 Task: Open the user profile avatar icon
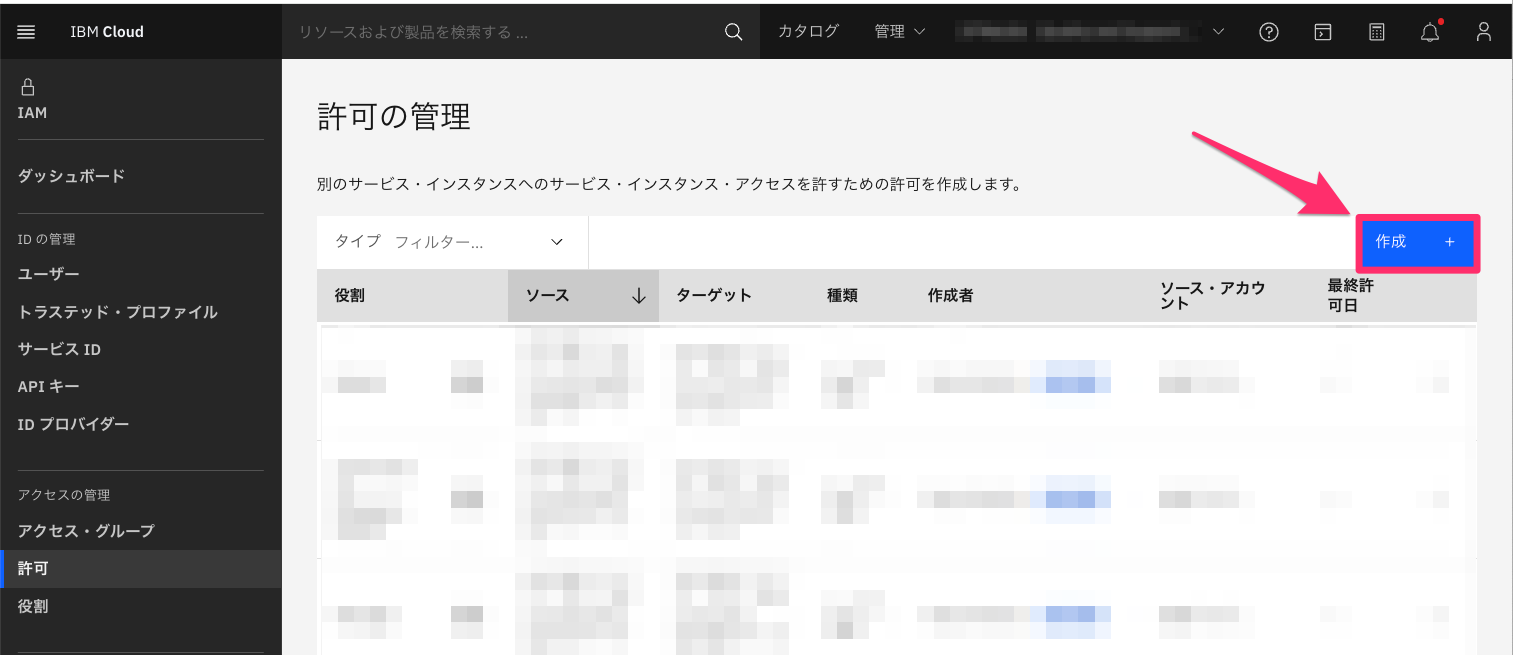coord(1483,31)
